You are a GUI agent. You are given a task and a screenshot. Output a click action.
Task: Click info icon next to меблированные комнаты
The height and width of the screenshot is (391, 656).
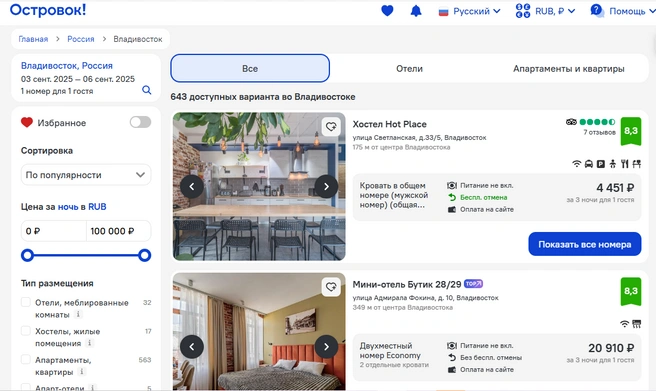tap(78, 314)
